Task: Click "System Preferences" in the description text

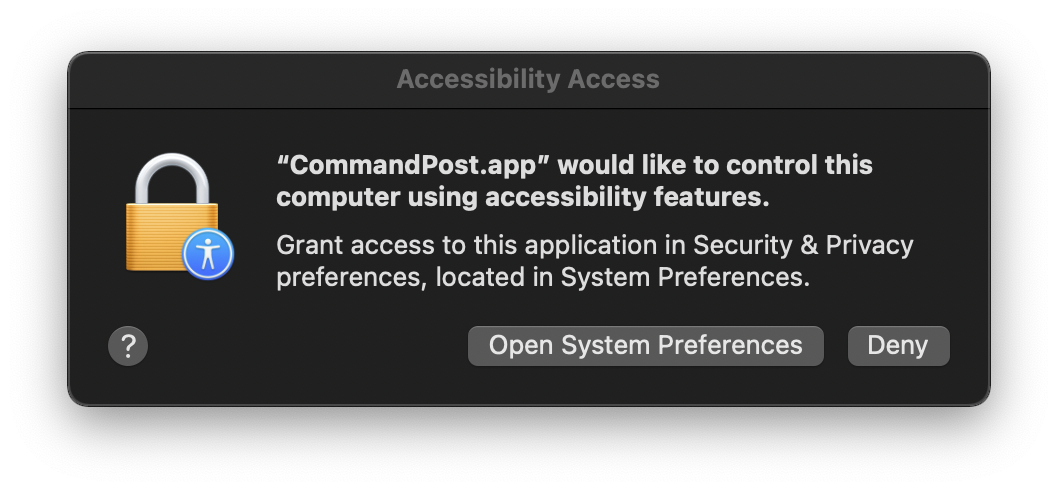Action: [686, 277]
